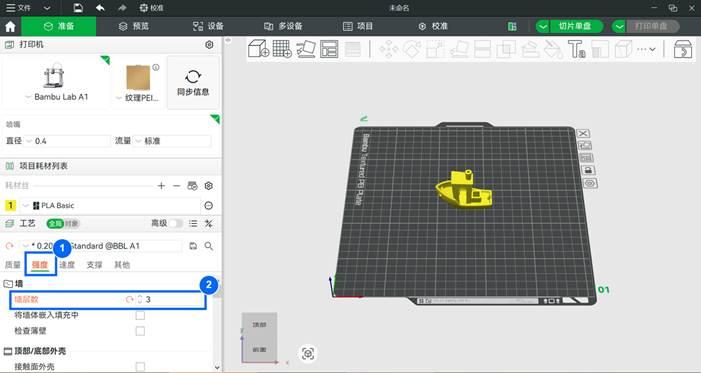The image size is (701, 373).
Task: Go to the home screen icon
Action: tap(10, 26)
